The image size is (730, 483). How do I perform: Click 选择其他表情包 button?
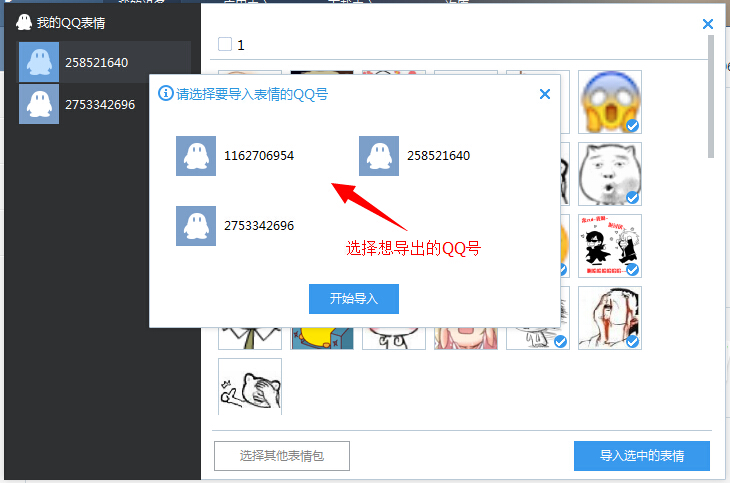pyautogui.click(x=282, y=456)
